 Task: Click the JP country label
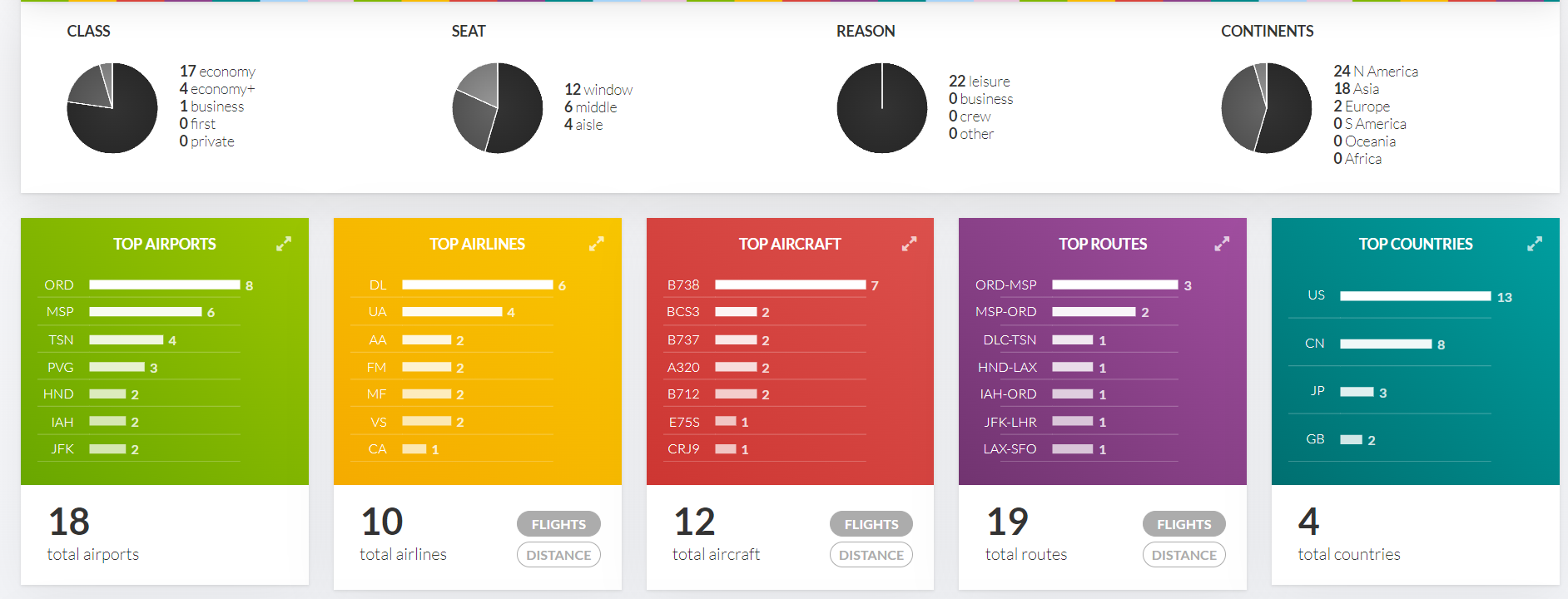pos(1317,390)
